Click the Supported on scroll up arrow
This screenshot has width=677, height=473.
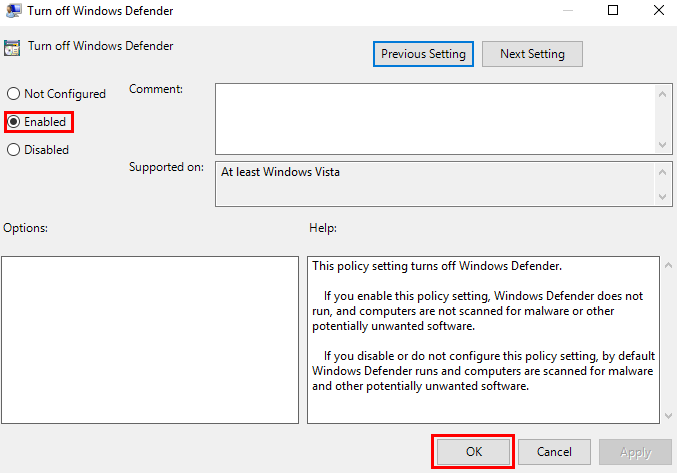tap(662, 172)
